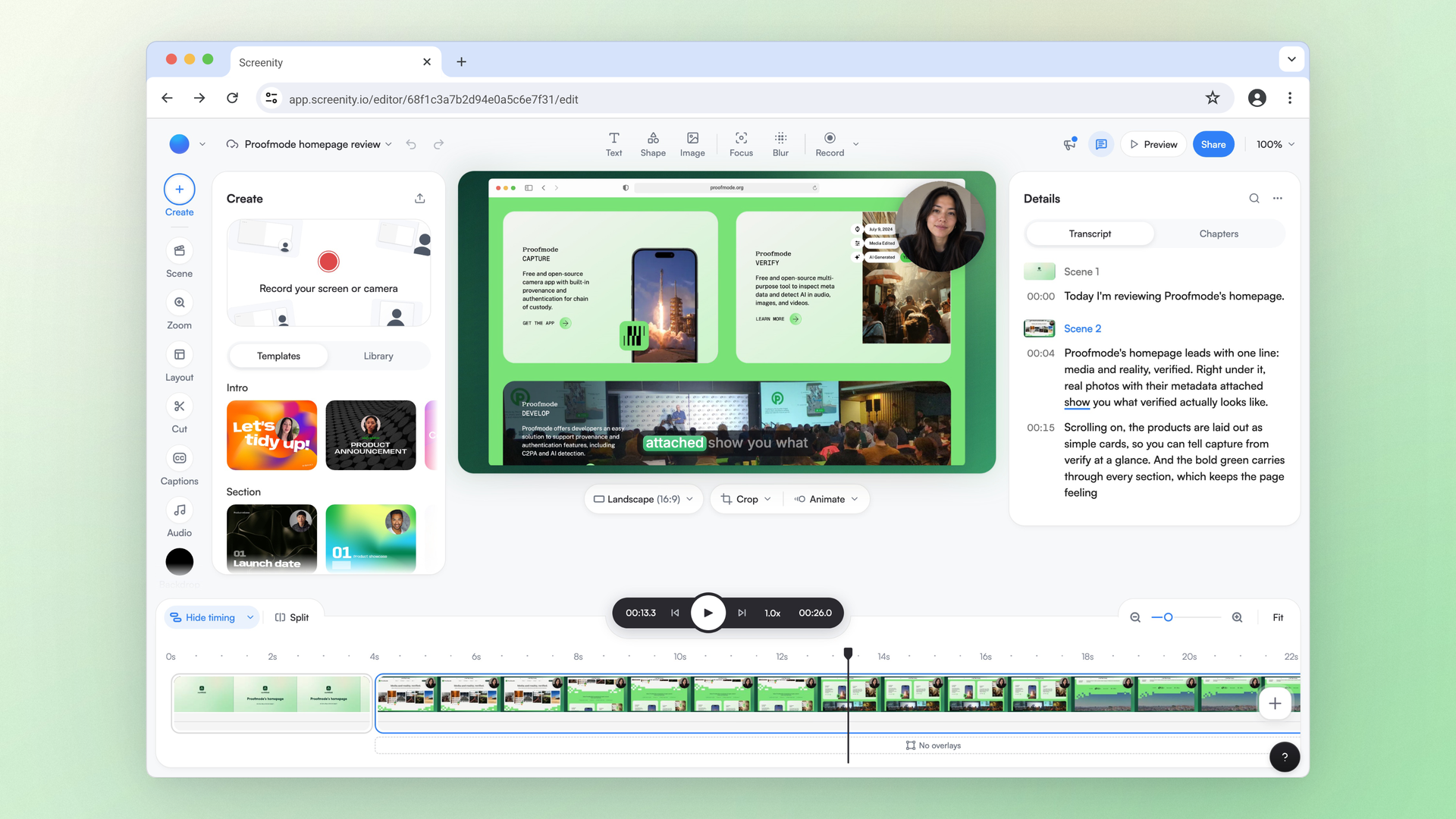Screen dimensions: 1456x819
Task: Undo the last edit
Action: [411, 144]
